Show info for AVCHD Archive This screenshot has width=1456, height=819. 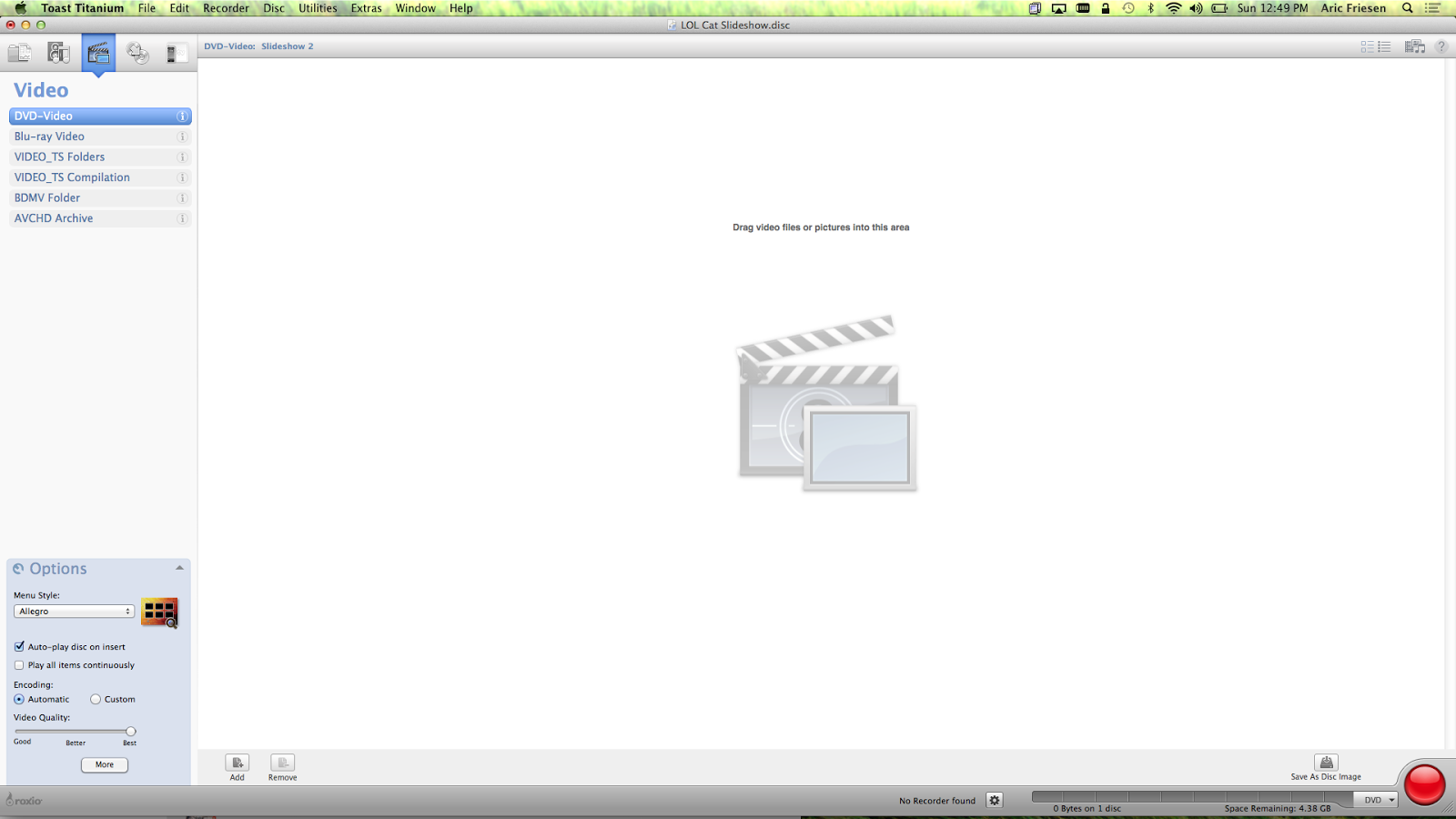182,218
